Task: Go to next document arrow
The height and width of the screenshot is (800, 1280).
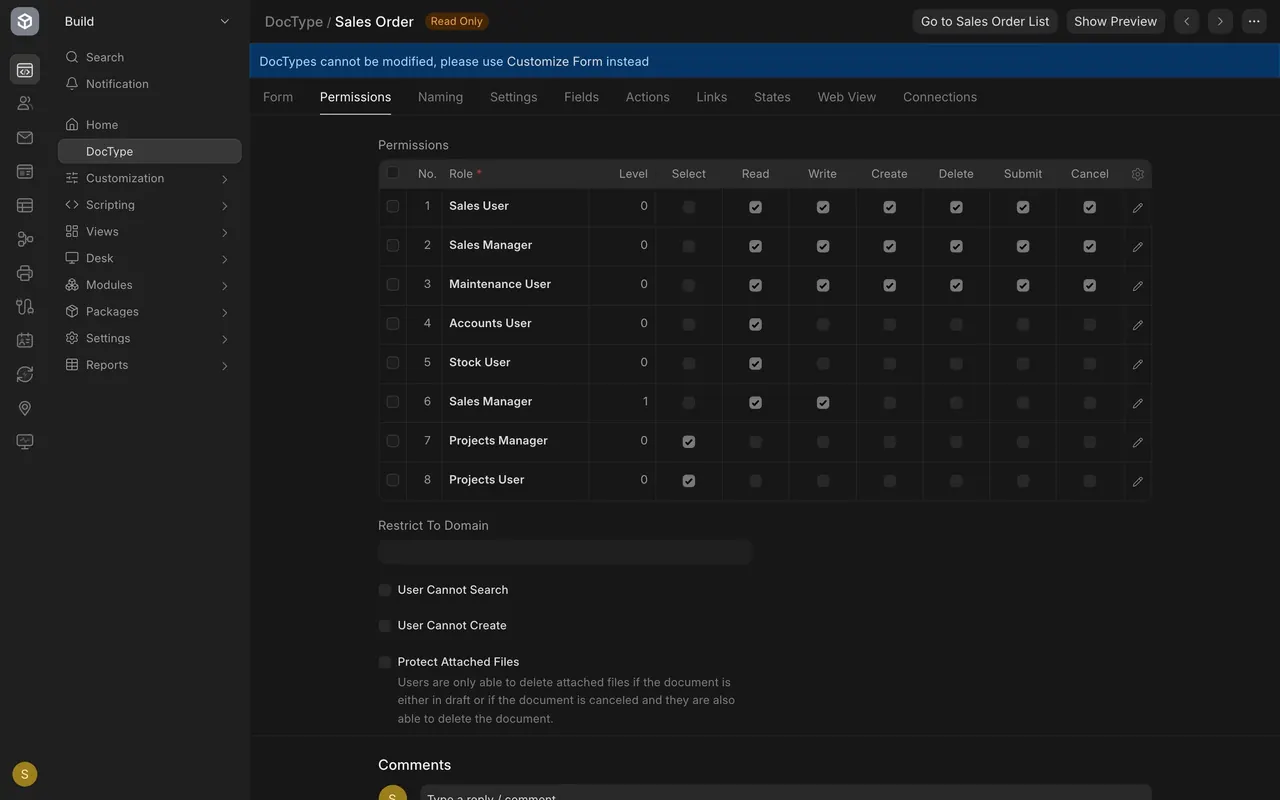Action: 1219,21
